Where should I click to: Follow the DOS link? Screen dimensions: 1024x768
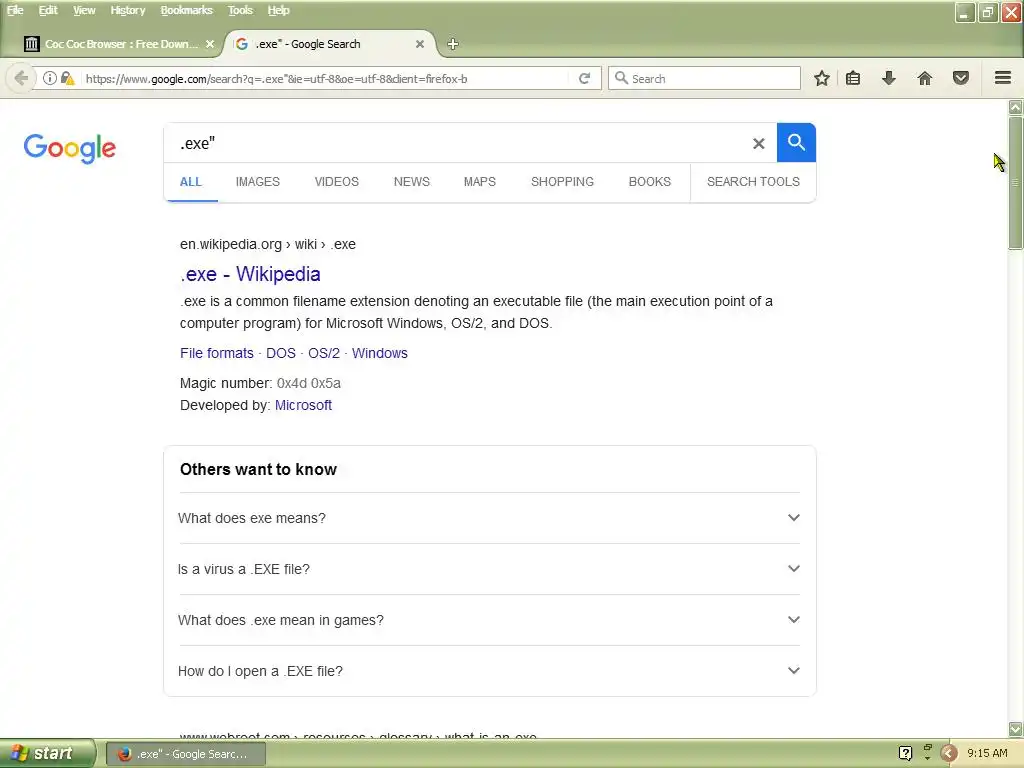coord(281,353)
